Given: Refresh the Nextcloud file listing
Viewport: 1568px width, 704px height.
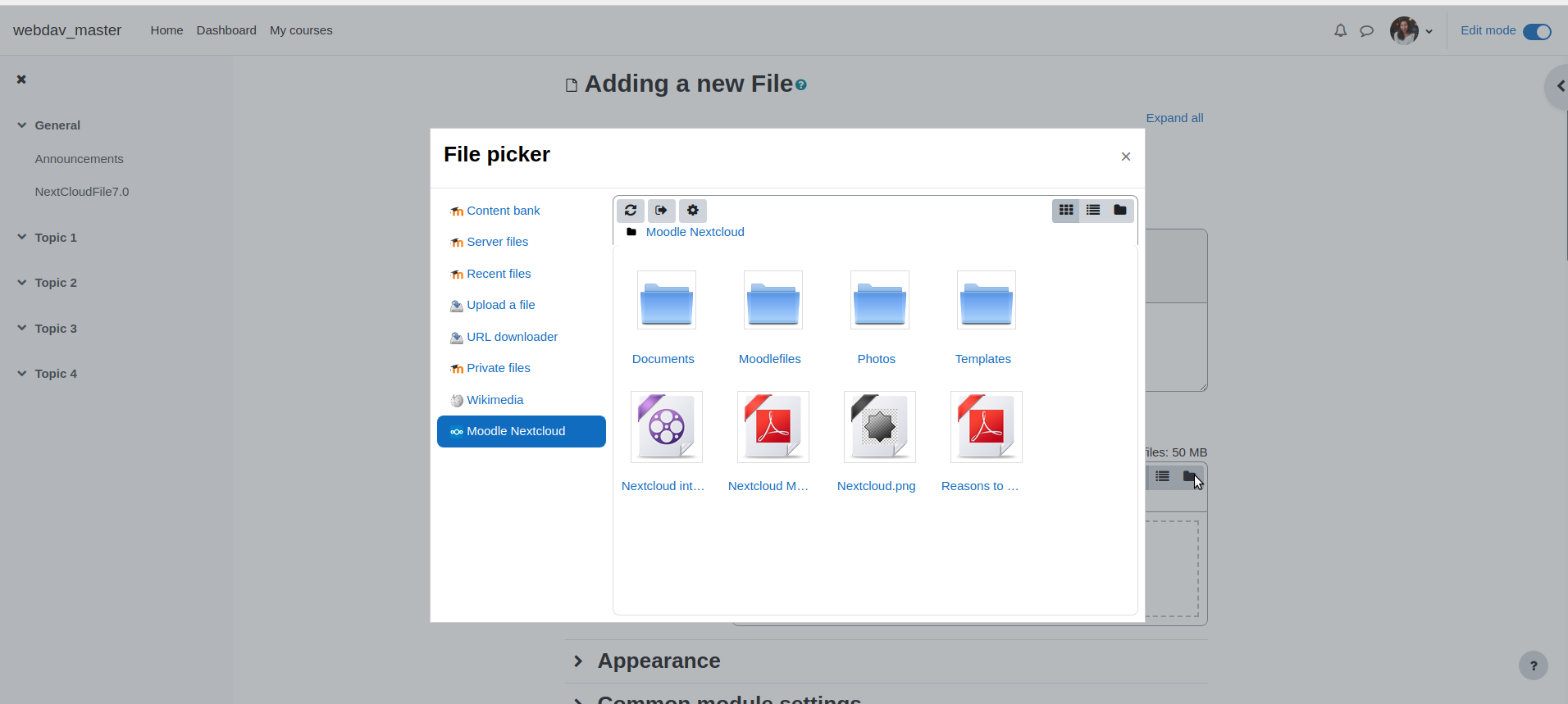Looking at the screenshot, I should tap(631, 211).
